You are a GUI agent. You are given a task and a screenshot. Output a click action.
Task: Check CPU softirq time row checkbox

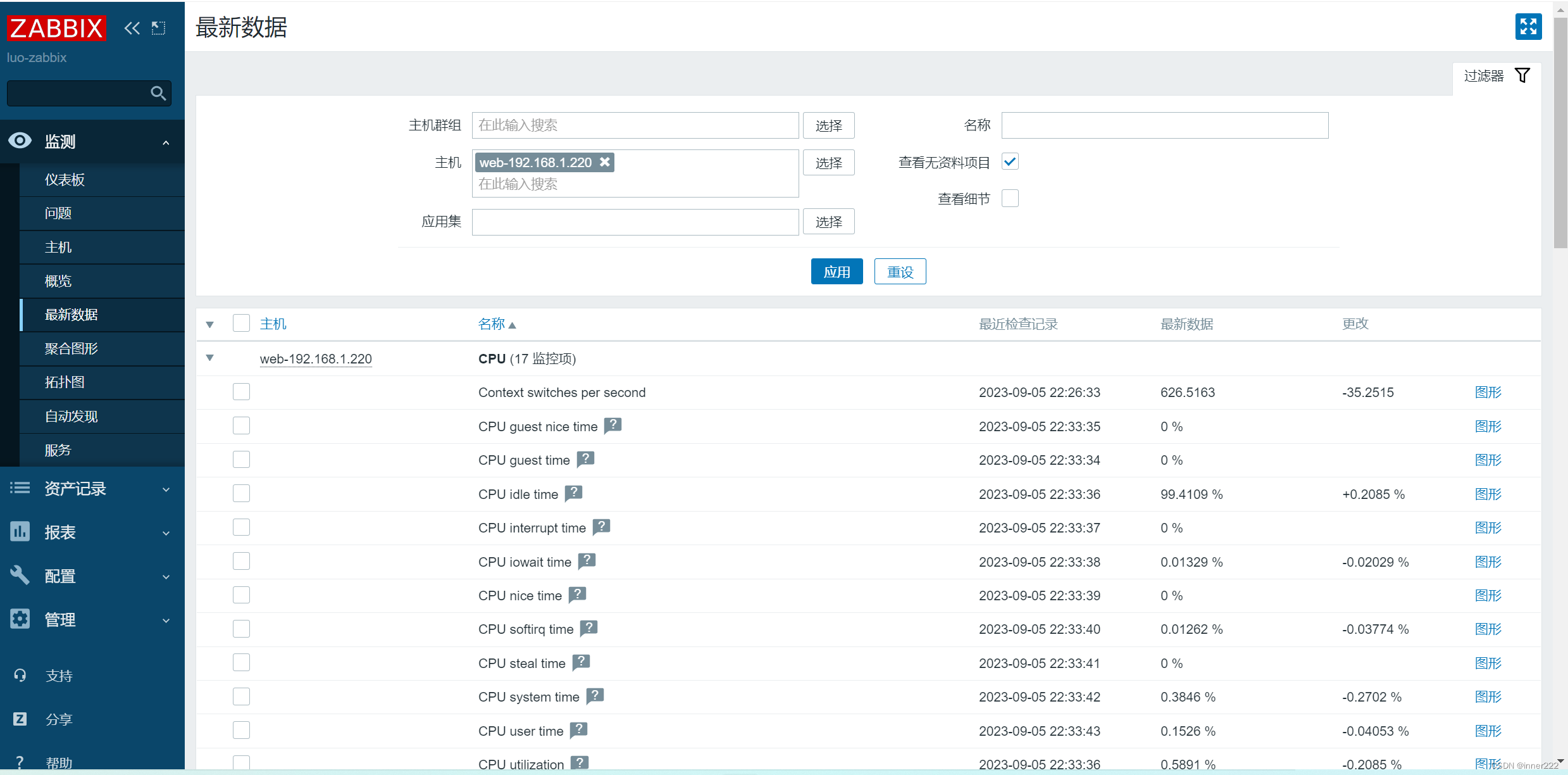click(x=241, y=629)
